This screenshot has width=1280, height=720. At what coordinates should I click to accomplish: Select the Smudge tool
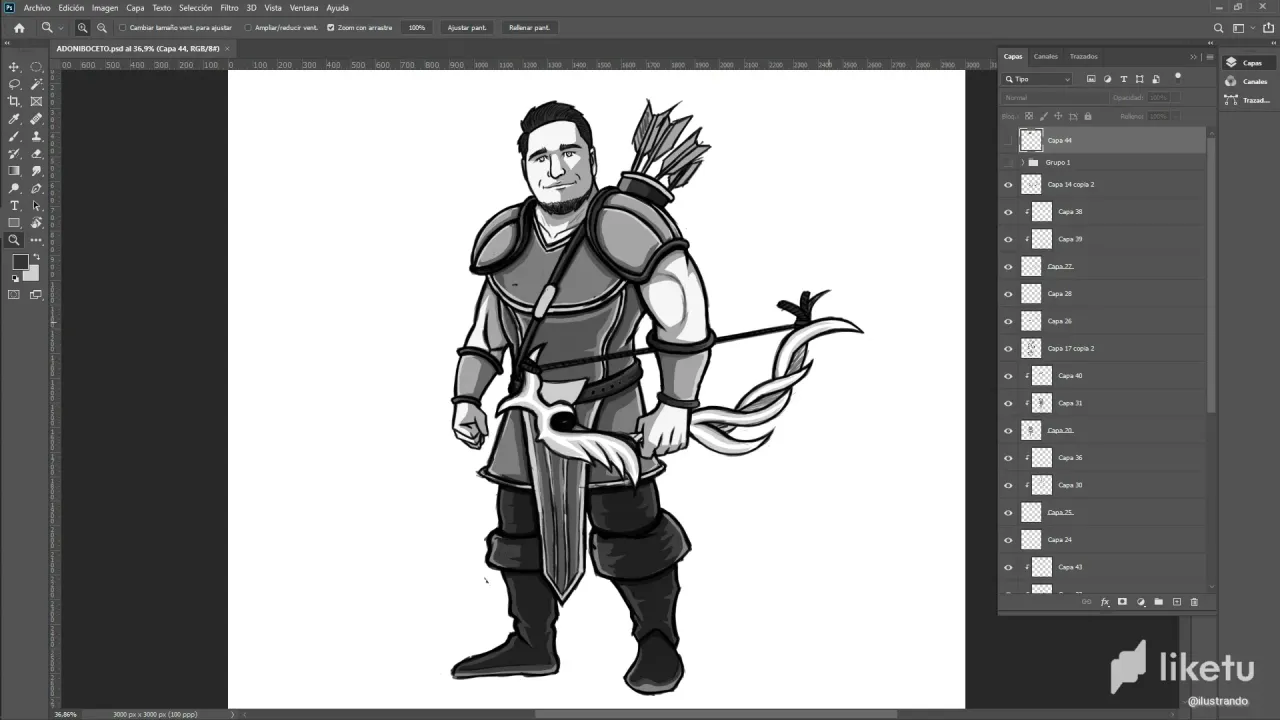(x=36, y=171)
